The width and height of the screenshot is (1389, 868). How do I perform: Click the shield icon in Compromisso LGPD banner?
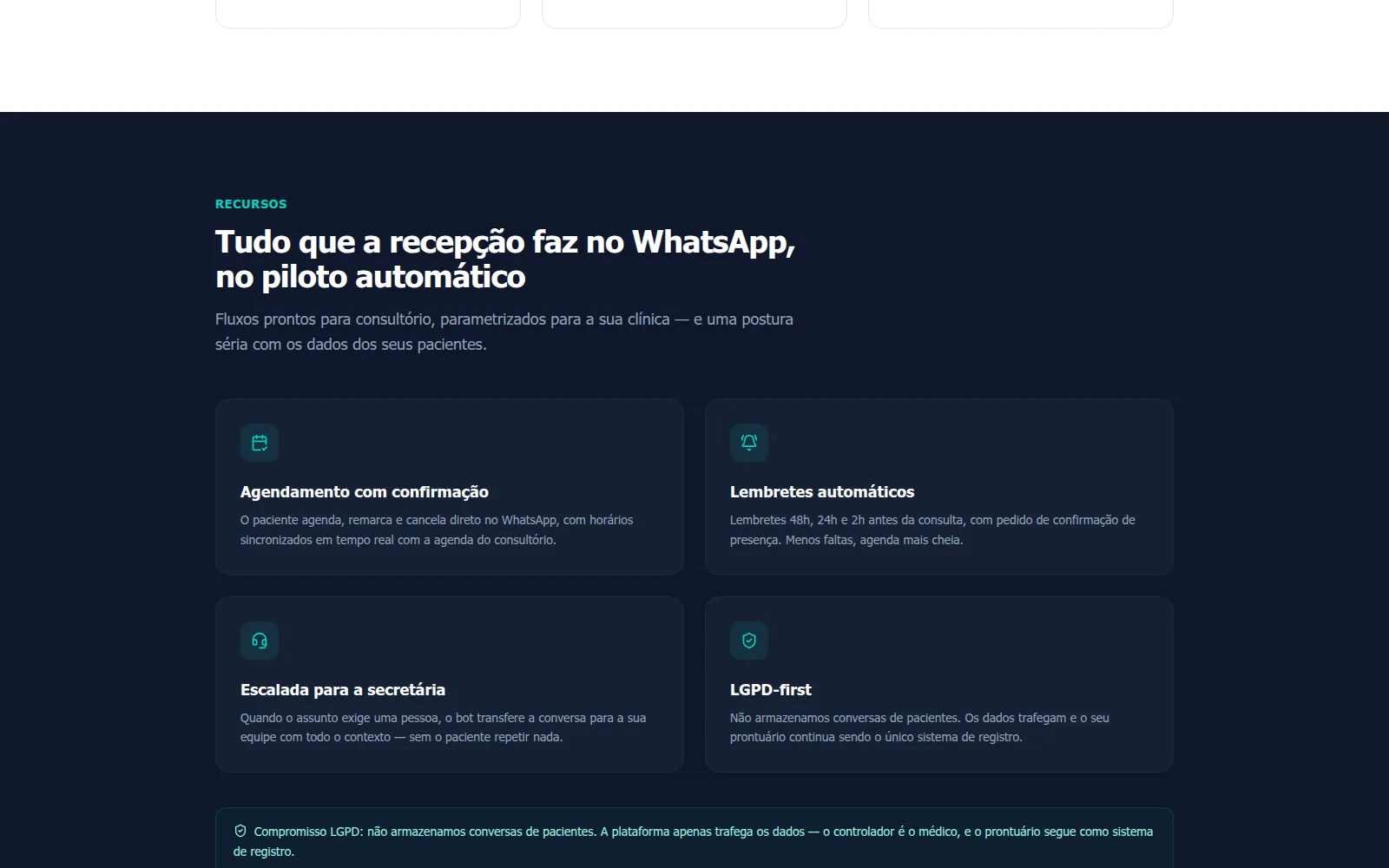point(240,831)
